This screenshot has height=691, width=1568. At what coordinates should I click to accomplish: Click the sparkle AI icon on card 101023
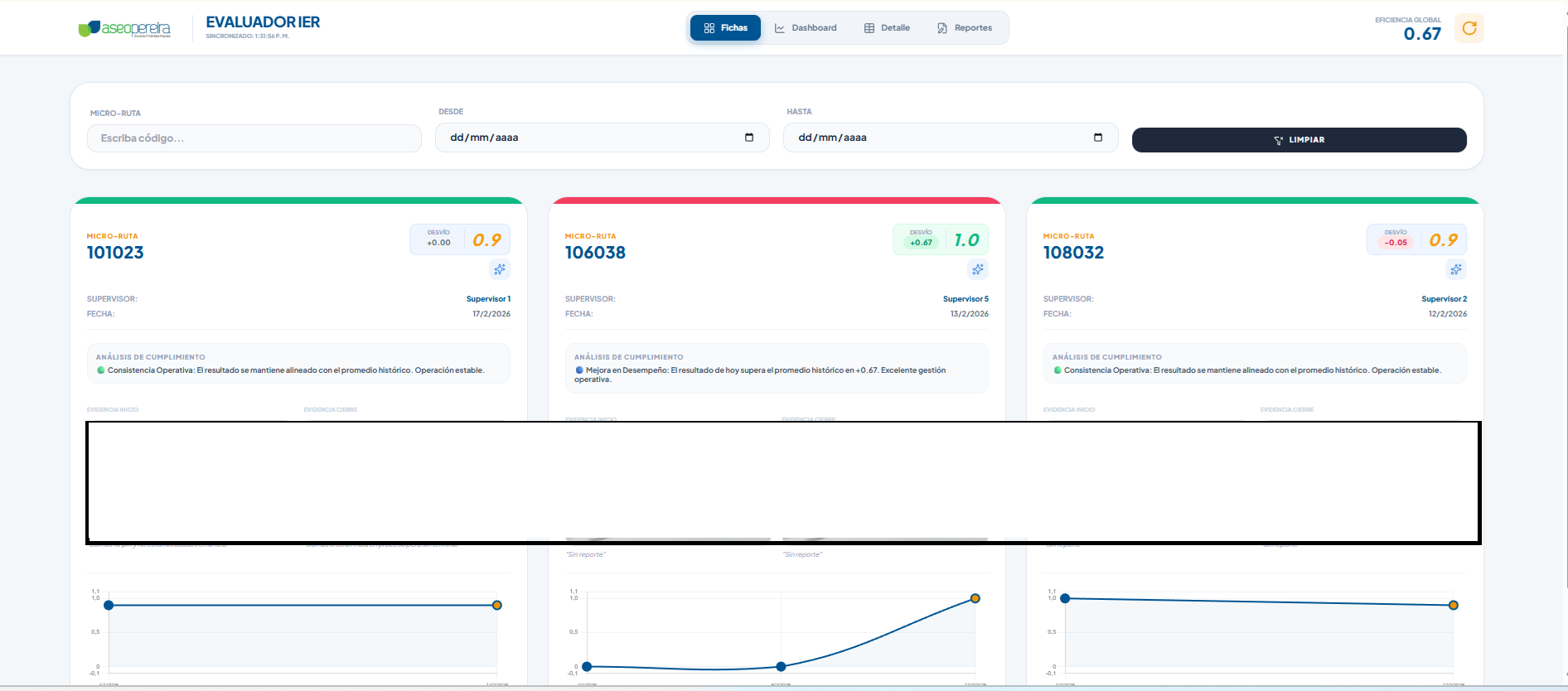click(x=500, y=269)
